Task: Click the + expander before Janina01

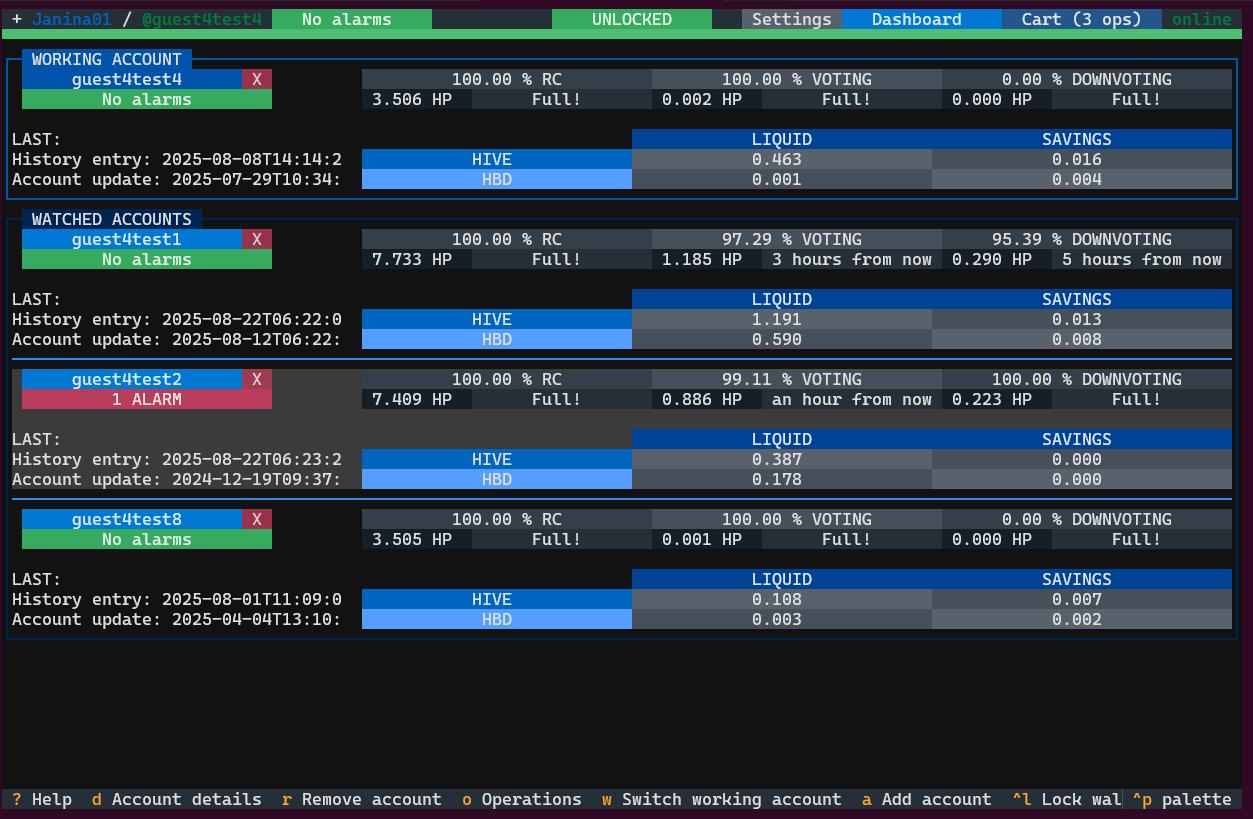Action: point(17,19)
